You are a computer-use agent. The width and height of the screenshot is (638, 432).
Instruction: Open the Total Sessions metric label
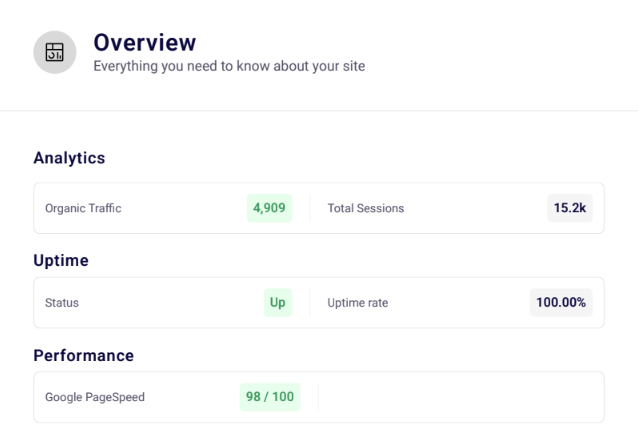tap(365, 208)
